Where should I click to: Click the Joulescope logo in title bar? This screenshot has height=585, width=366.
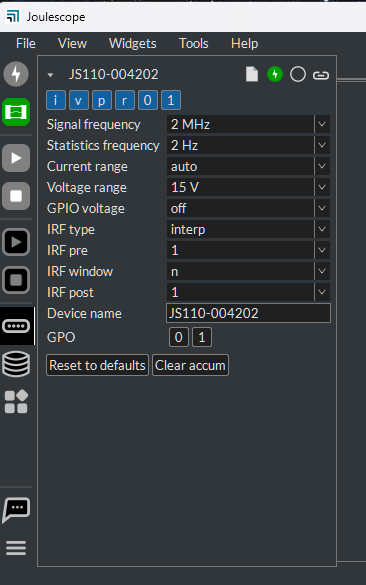click(13, 16)
